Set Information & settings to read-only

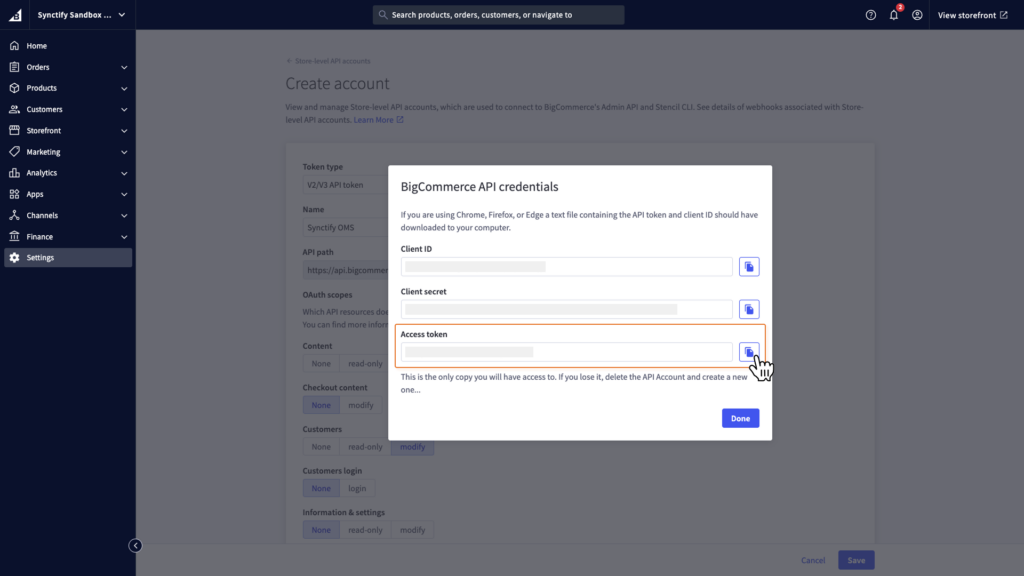pyautogui.click(x=365, y=530)
